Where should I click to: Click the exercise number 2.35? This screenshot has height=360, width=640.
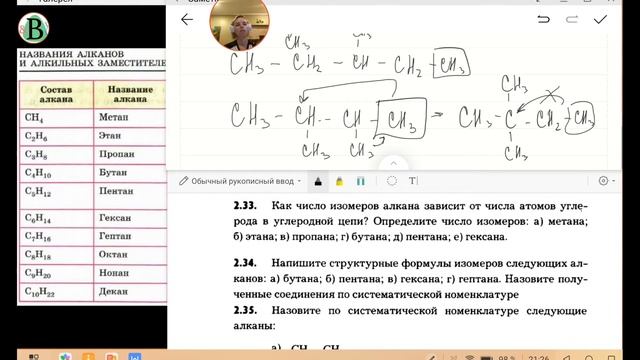(245, 311)
